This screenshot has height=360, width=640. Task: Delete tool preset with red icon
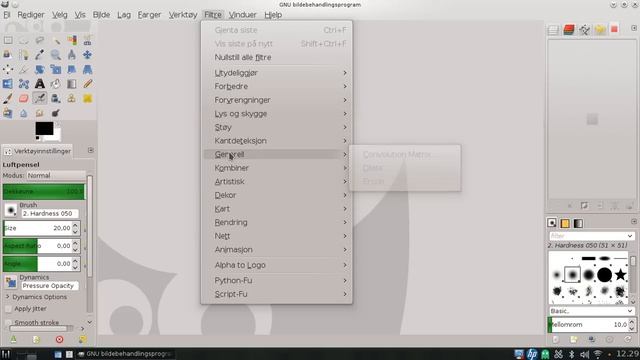coord(60,339)
